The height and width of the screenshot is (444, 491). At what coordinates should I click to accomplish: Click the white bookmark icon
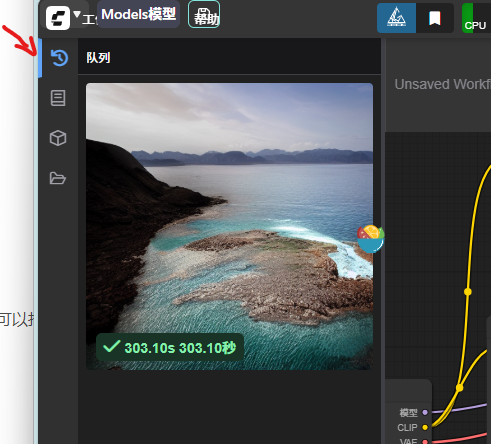point(435,18)
